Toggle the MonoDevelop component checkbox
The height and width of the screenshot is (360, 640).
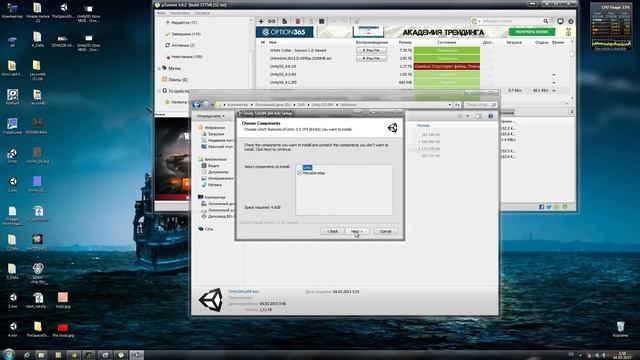tap(300, 173)
